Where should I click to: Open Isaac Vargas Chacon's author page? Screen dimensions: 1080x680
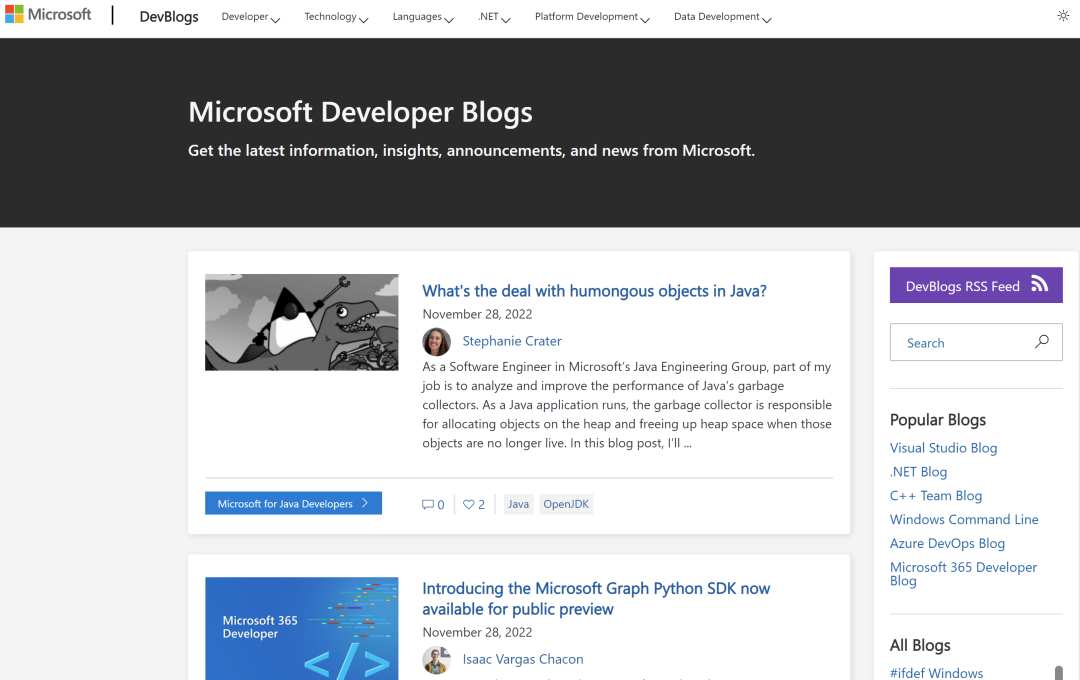click(523, 659)
